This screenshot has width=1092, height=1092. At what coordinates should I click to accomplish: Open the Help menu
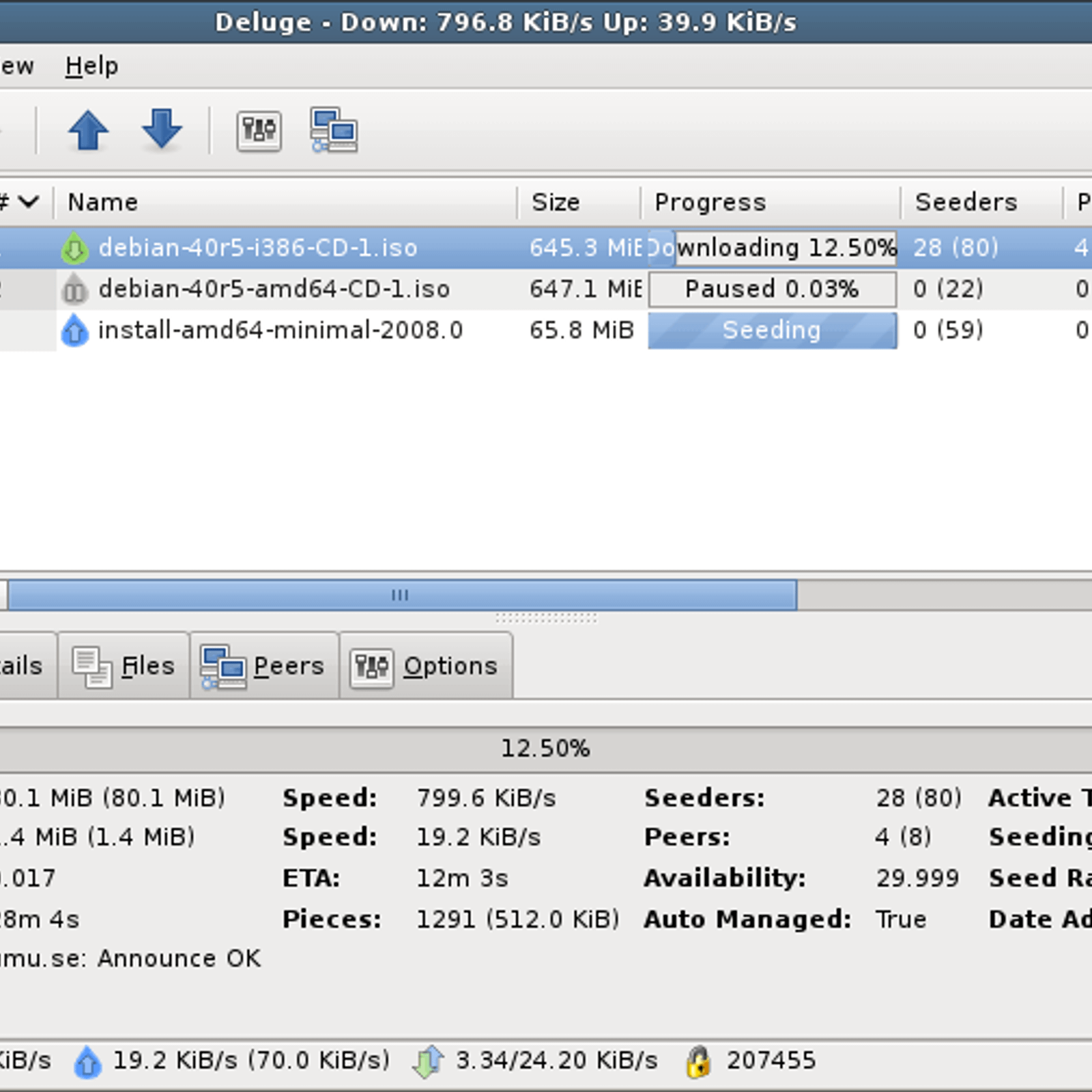click(91, 66)
